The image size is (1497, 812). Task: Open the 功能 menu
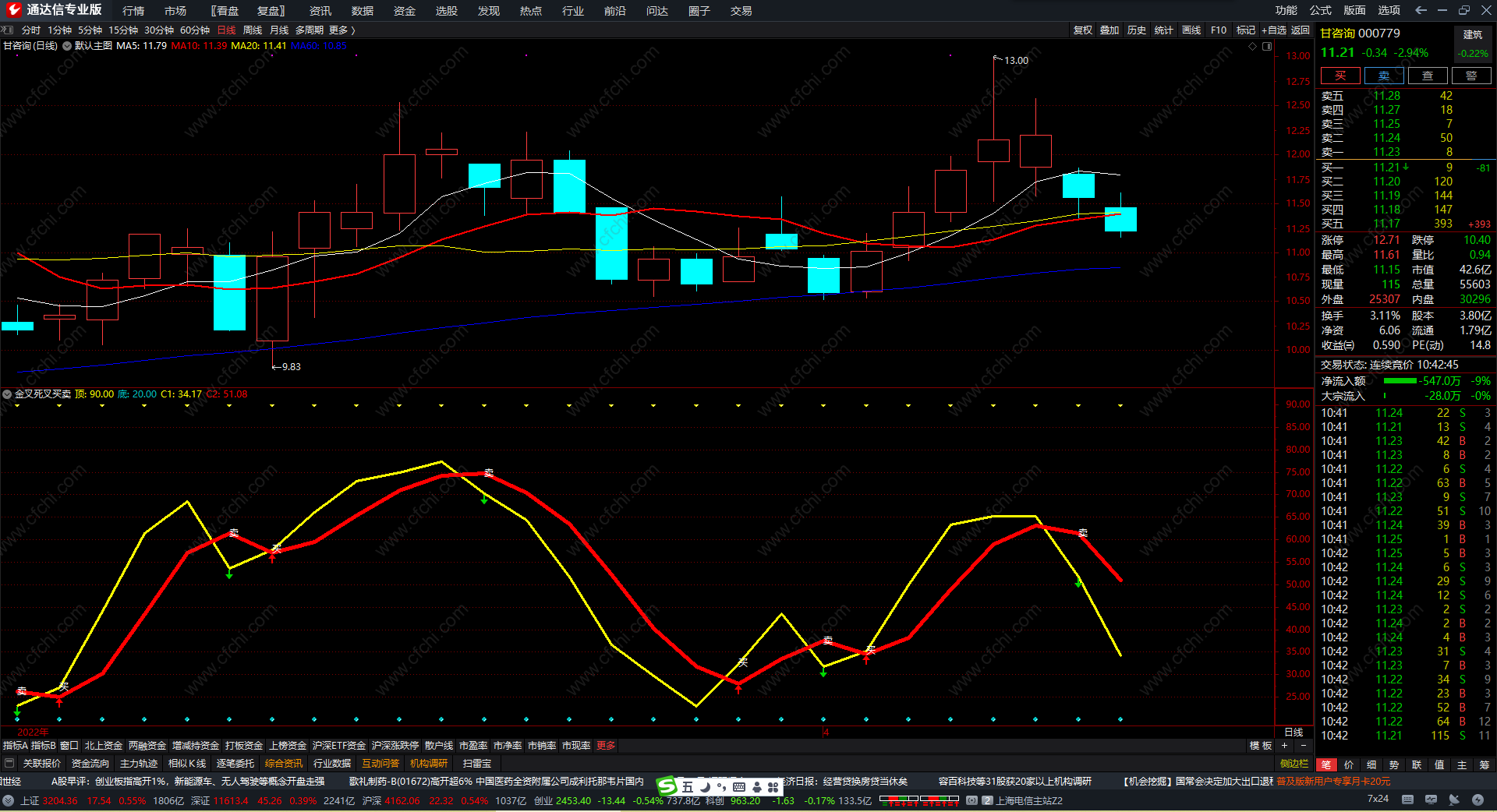click(x=1286, y=10)
